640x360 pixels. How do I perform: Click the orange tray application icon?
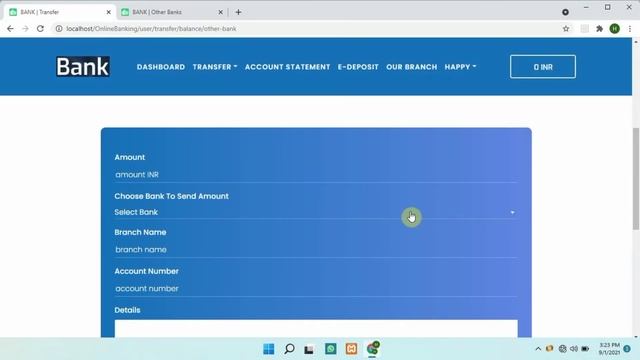(x=549, y=348)
